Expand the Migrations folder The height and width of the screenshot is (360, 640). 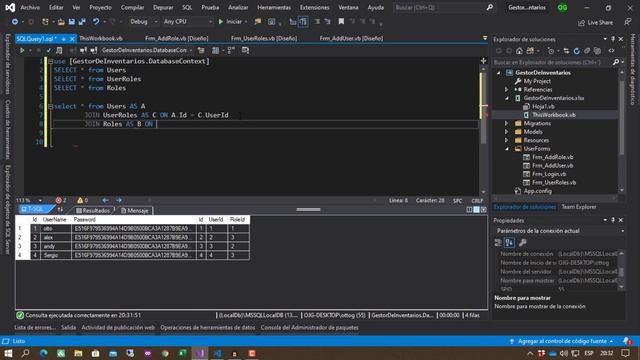click(507, 123)
